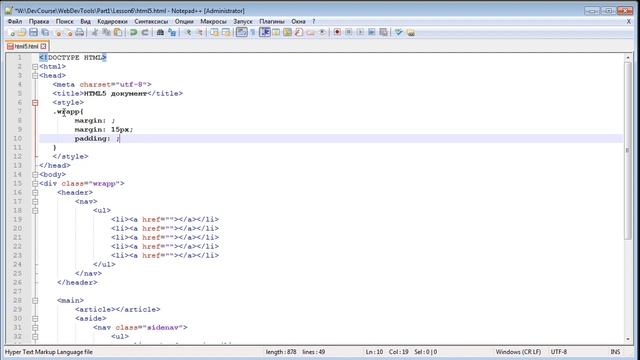Screen dimensions: 640x360
Task: Collapse the style block on line 6
Action: pos(35,102)
